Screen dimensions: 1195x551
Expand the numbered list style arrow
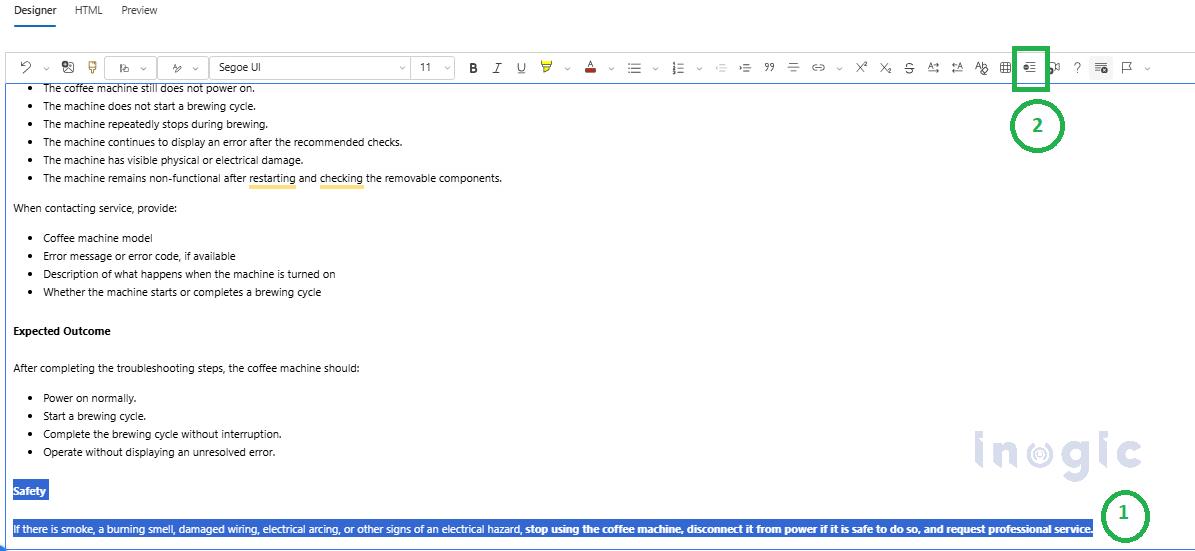point(699,68)
